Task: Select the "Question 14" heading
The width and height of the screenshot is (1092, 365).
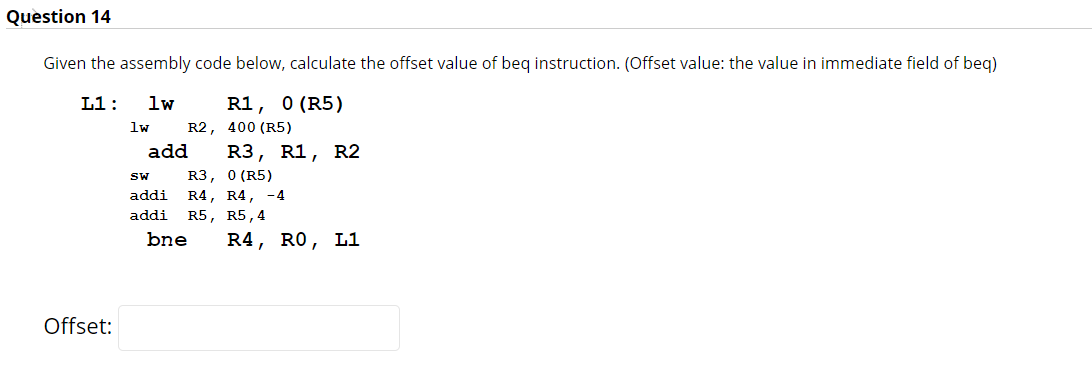Action: coord(58,17)
